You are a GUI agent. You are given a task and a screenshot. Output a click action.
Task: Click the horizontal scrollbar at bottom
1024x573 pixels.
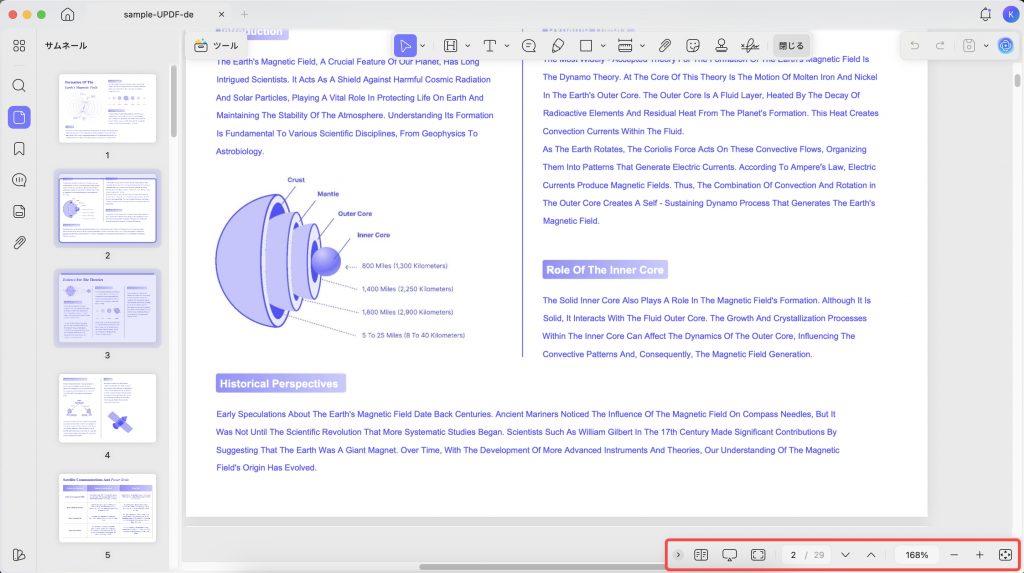point(542,567)
